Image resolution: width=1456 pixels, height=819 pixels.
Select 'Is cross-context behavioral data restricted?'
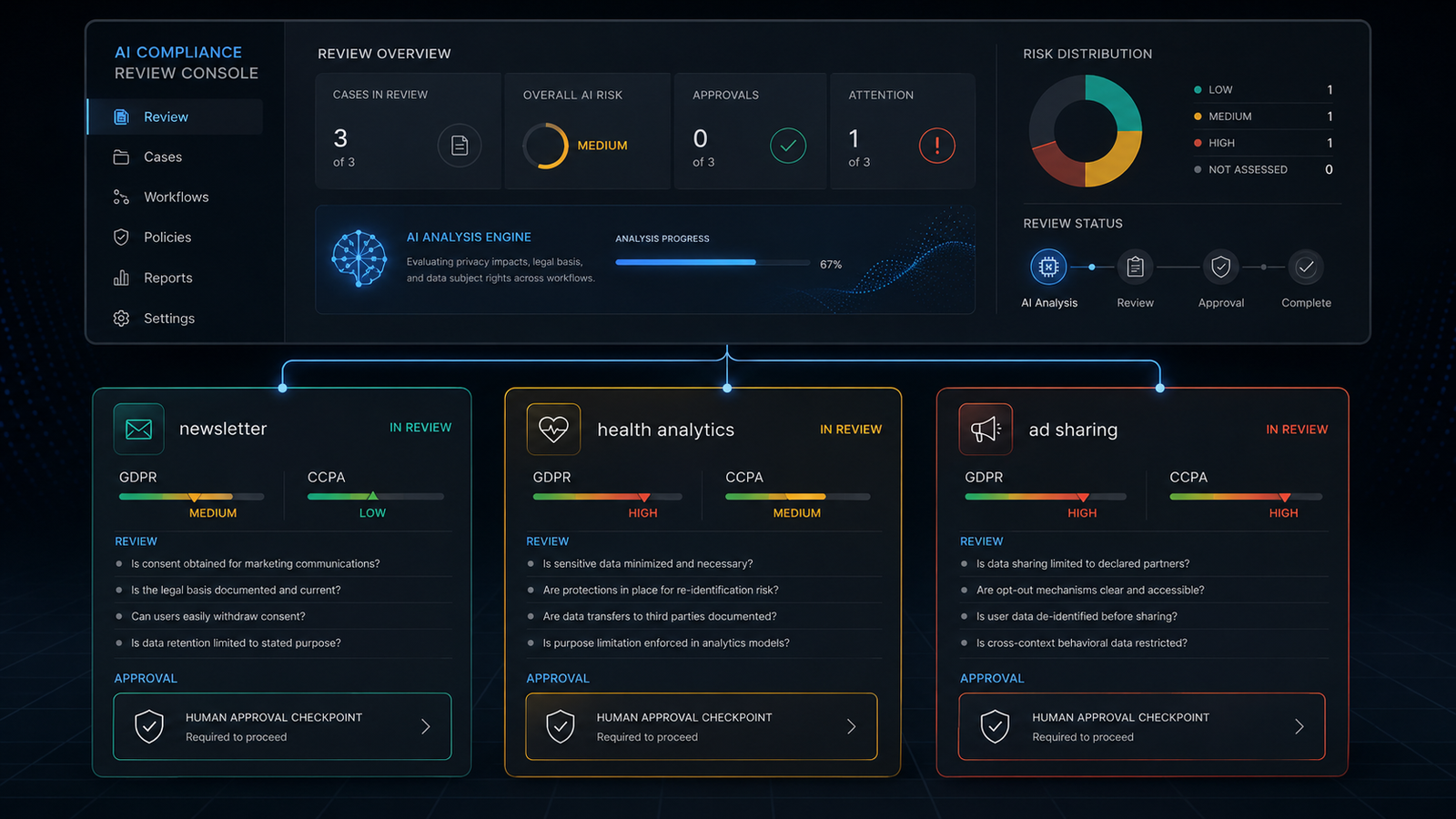point(1082,643)
